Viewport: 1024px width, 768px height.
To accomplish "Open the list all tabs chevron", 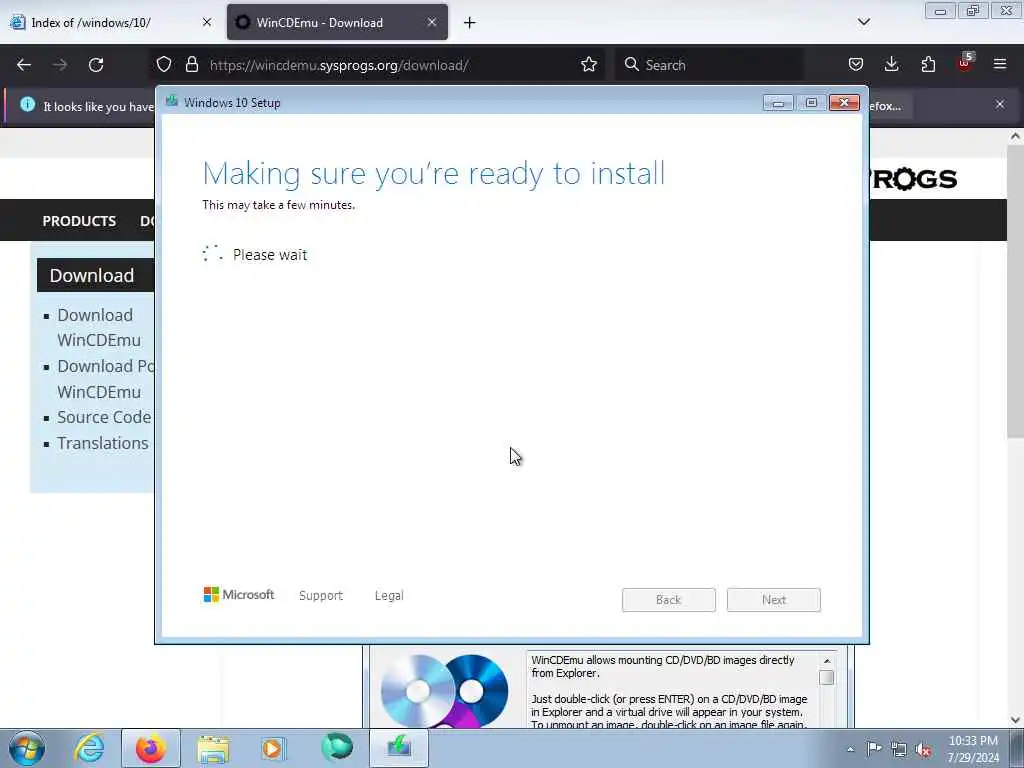I will click(863, 22).
